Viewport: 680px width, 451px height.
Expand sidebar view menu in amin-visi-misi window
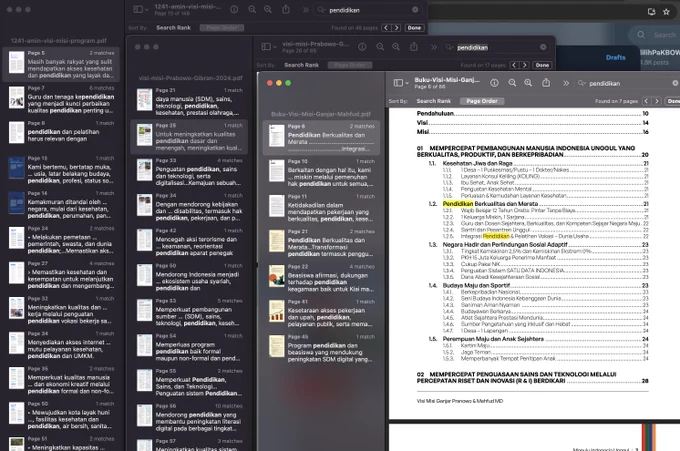[141, 10]
